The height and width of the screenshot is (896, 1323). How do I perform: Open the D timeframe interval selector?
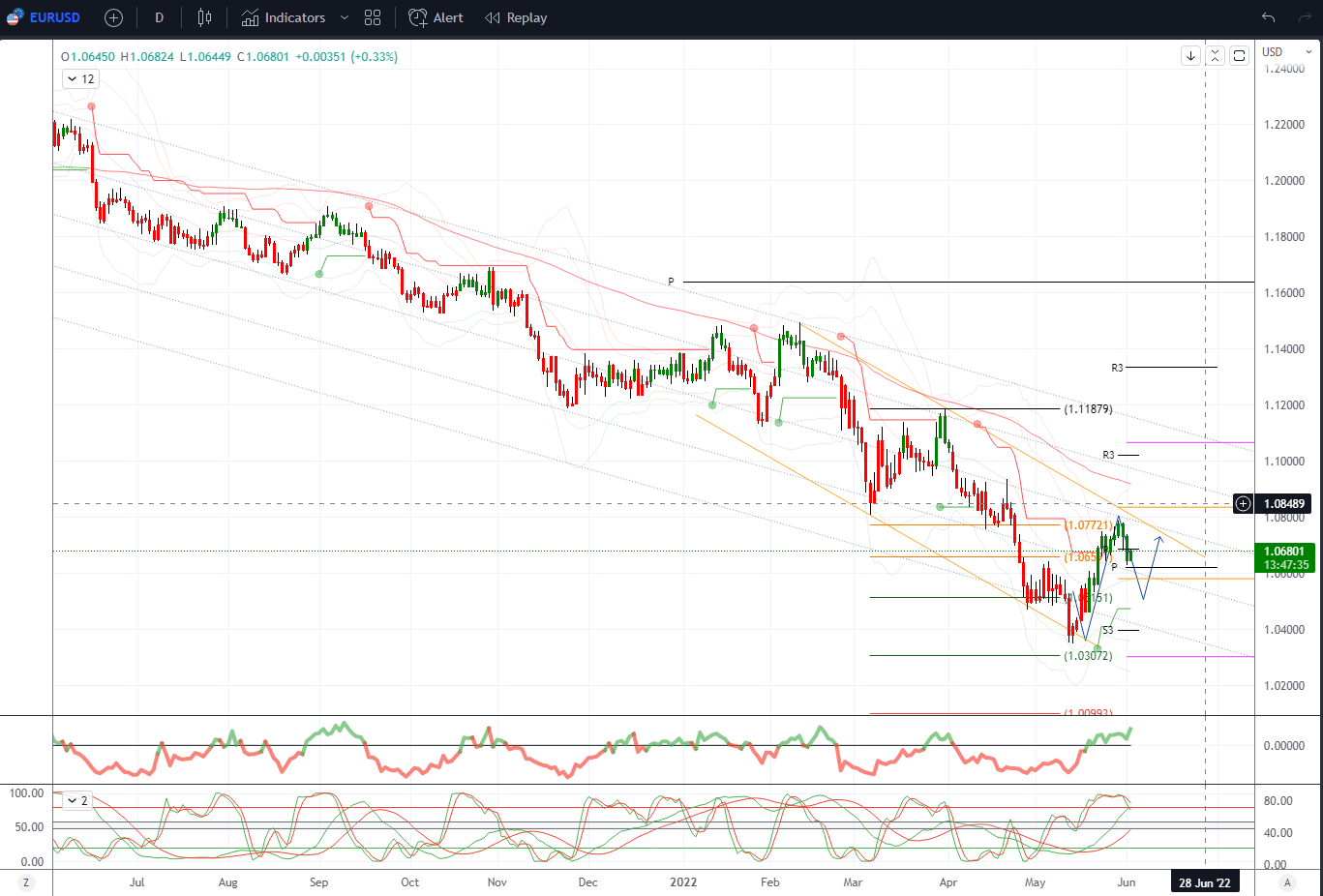click(159, 17)
